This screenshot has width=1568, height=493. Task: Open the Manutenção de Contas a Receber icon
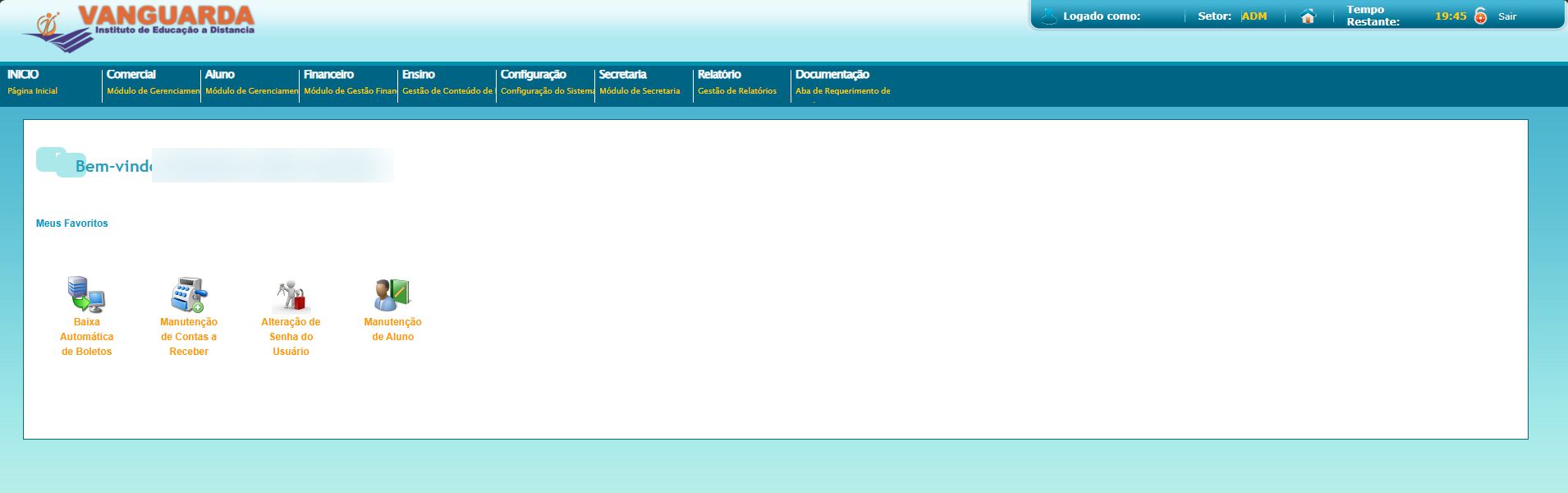tap(189, 294)
